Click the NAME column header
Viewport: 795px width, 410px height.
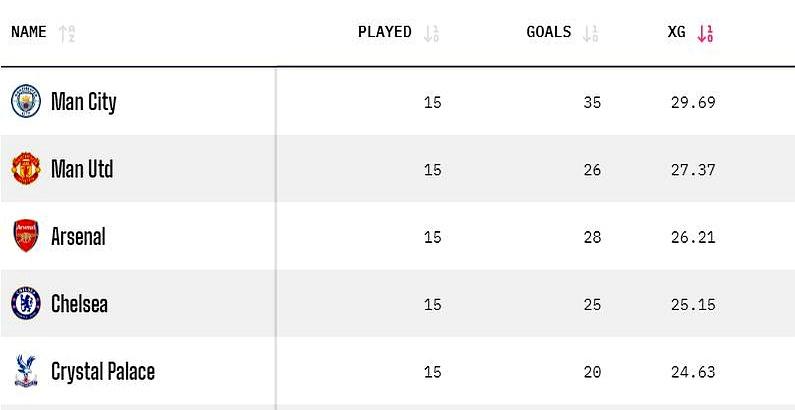(x=29, y=32)
